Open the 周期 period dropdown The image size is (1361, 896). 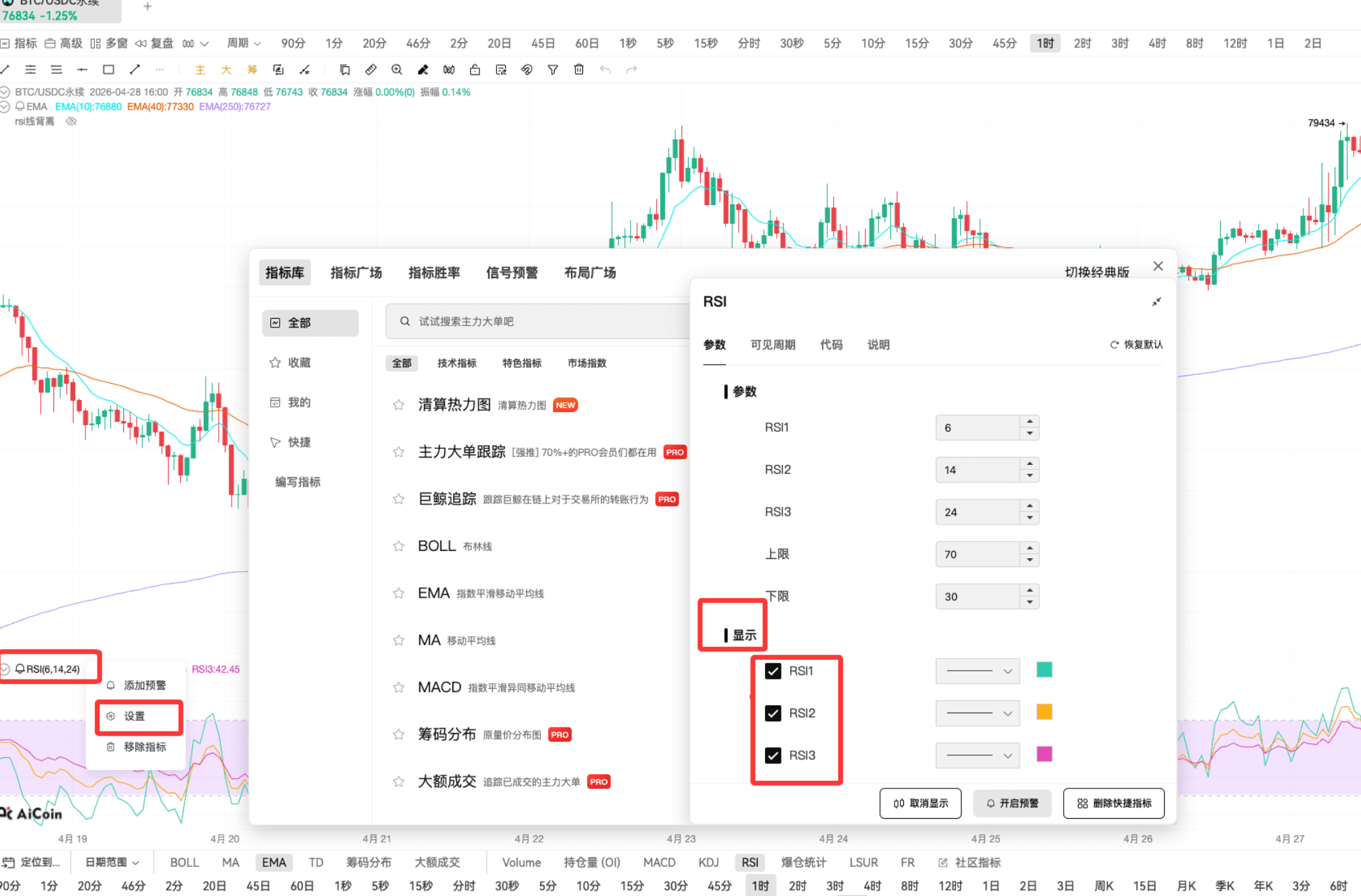pos(242,43)
